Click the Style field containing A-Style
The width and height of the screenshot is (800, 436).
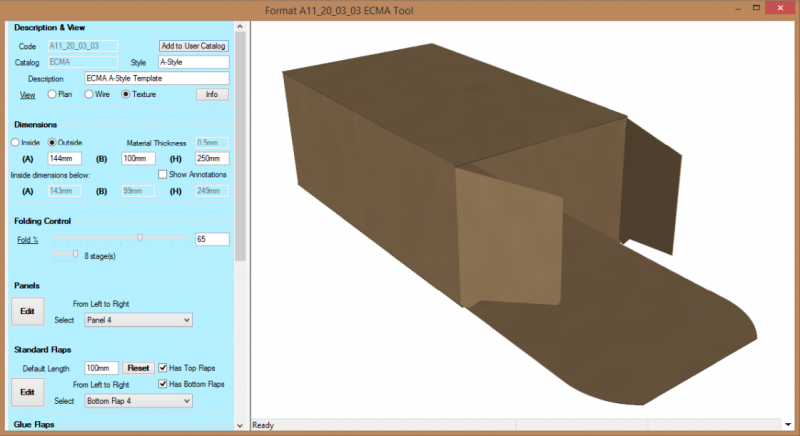[x=194, y=62]
